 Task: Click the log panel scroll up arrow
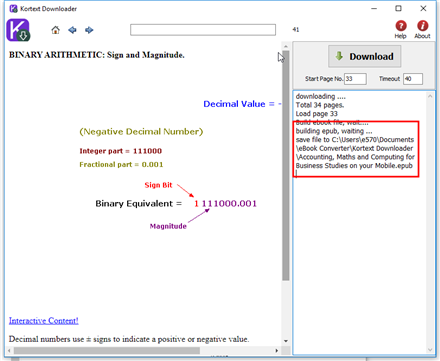(430, 96)
